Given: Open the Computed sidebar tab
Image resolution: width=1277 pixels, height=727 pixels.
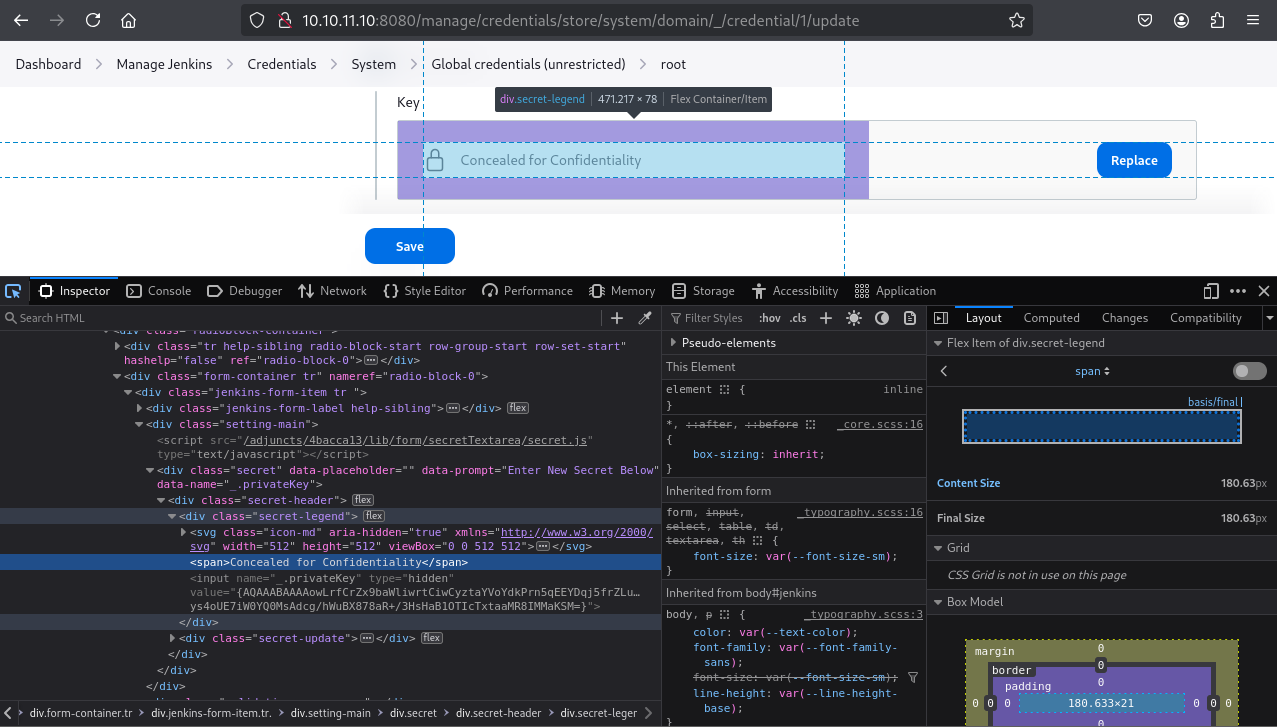Looking at the screenshot, I should (1051, 318).
